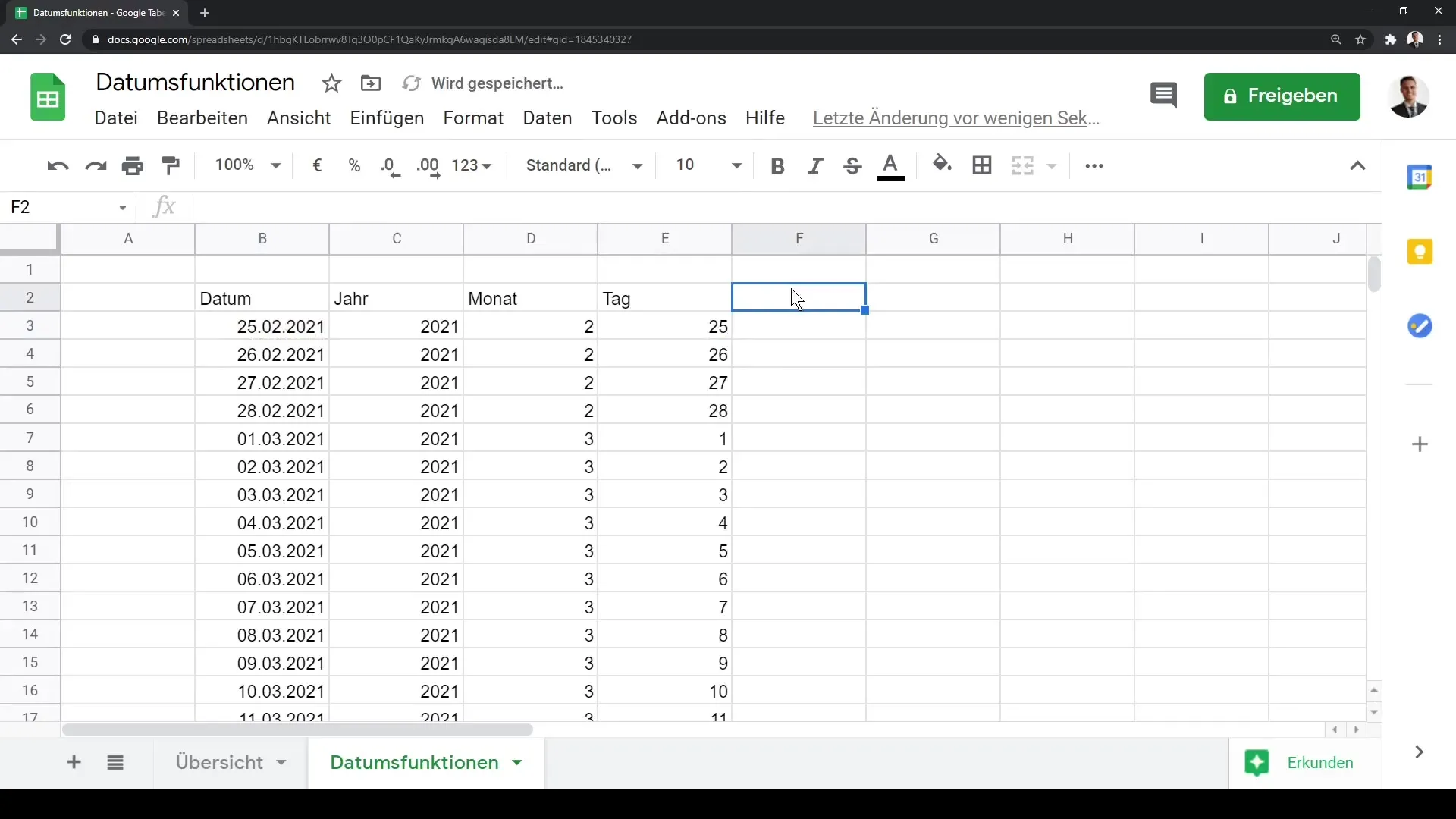The width and height of the screenshot is (1456, 819).
Task: Apply Euro currency format
Action: click(x=318, y=165)
